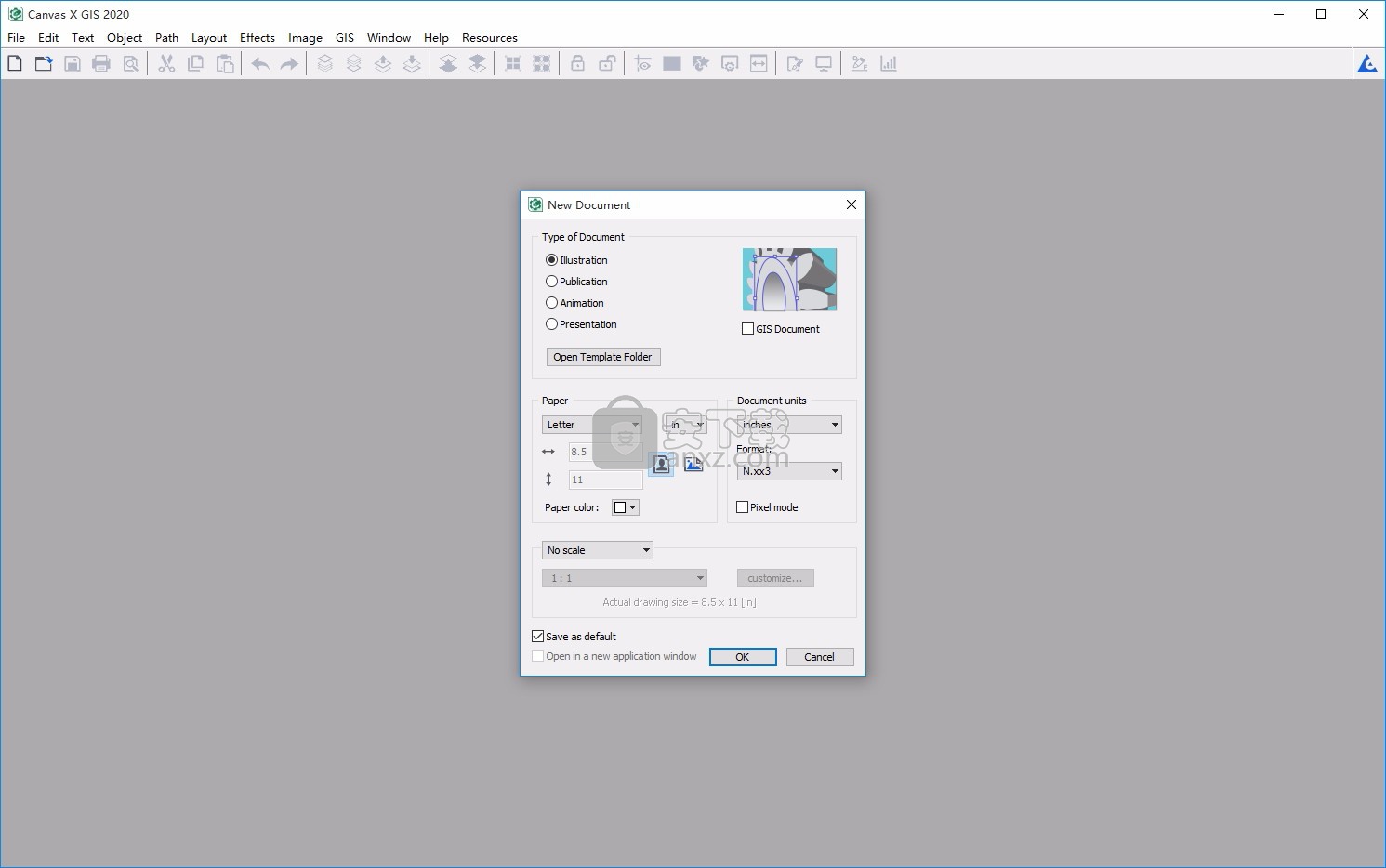Select the Animation document type
1386x868 pixels.
pyautogui.click(x=574, y=303)
